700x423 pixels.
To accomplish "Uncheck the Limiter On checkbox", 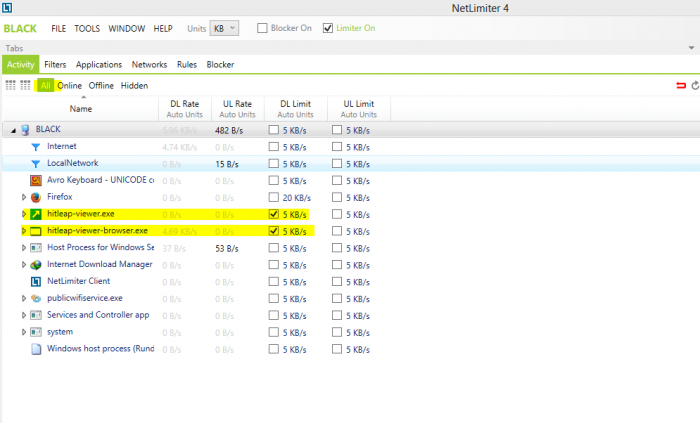I will coord(328,28).
